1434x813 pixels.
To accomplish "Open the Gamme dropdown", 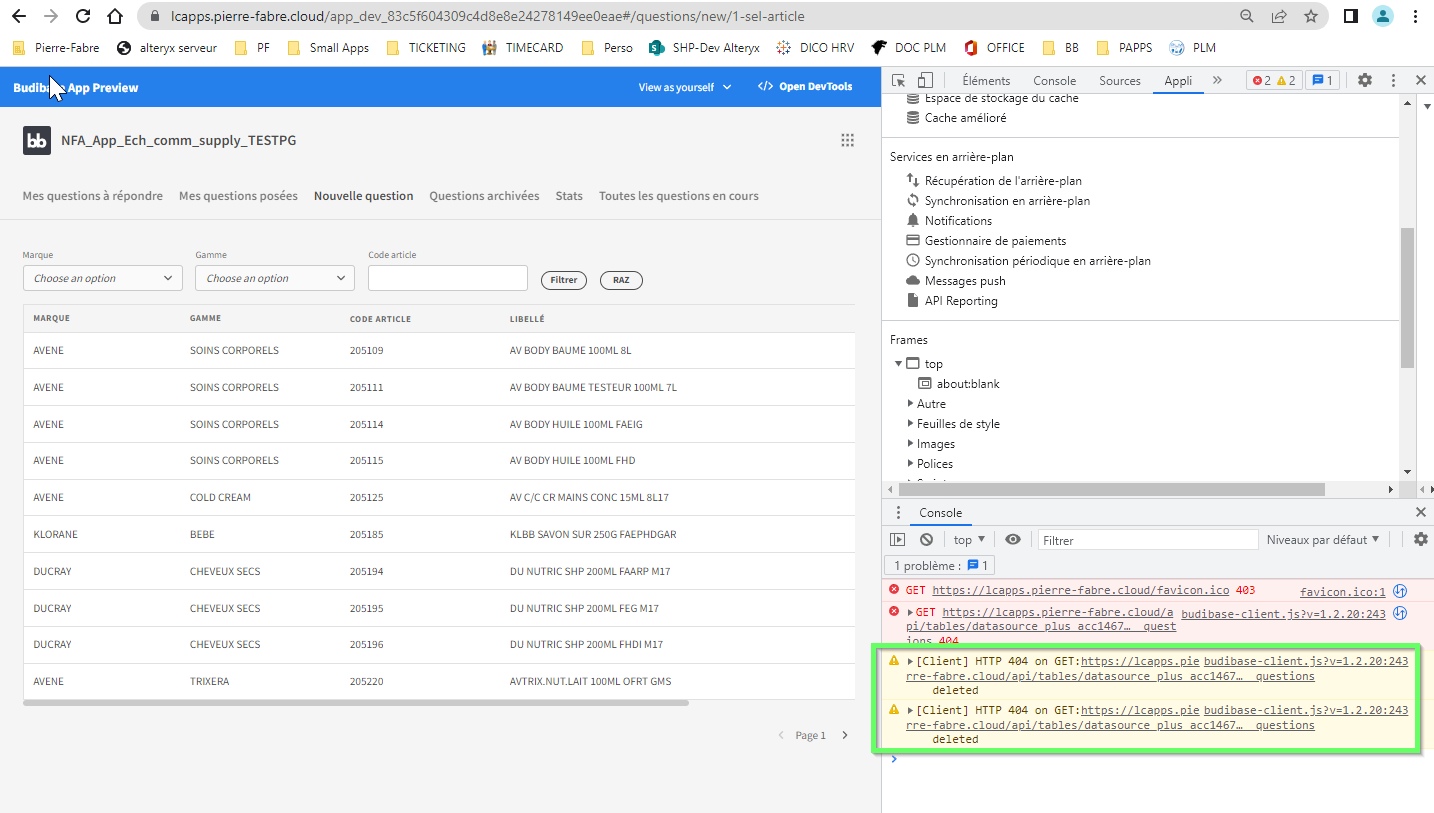I will pos(275,278).
